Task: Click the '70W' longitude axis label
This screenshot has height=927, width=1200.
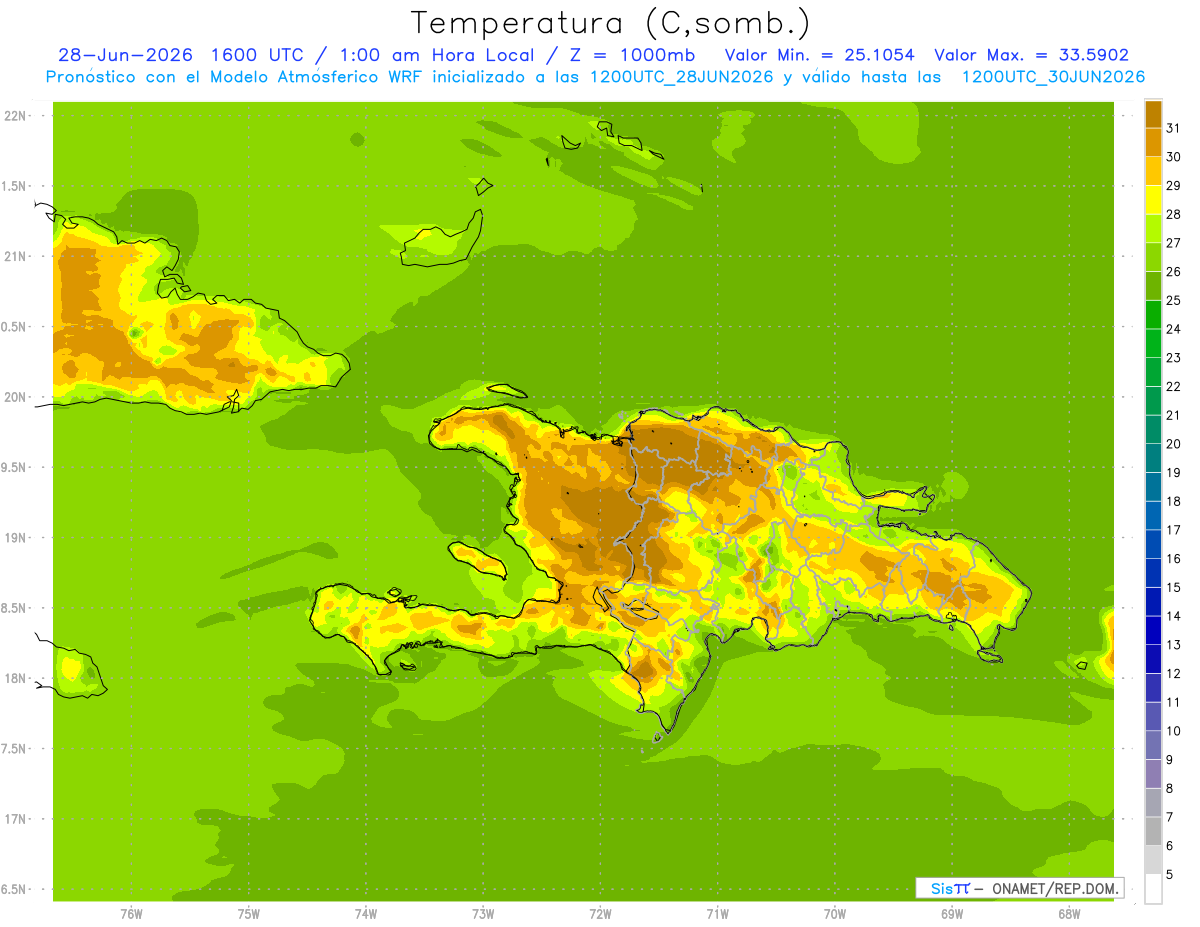Action: (835, 914)
